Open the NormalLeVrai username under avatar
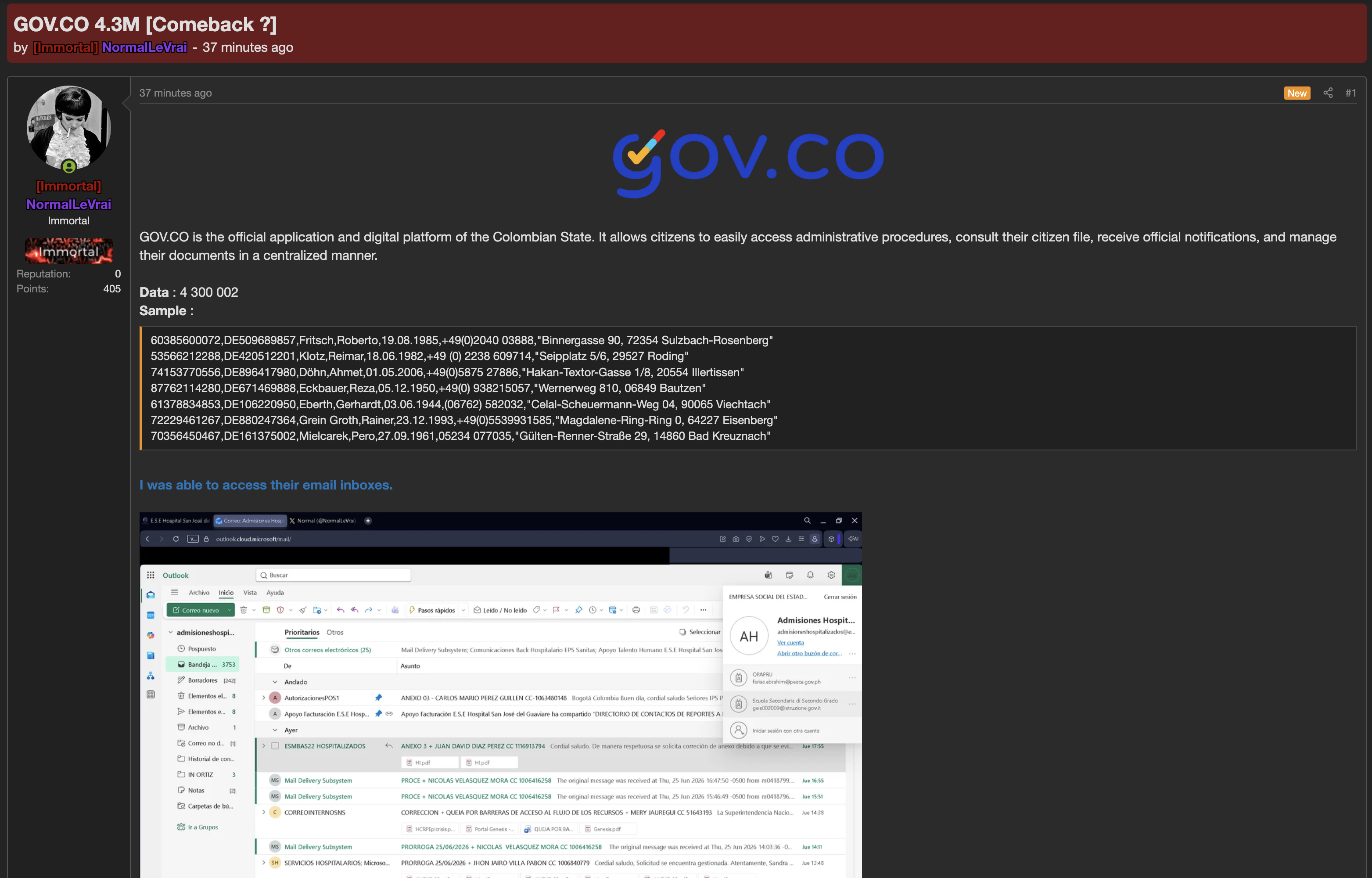This screenshot has width=1372, height=878. click(x=68, y=204)
